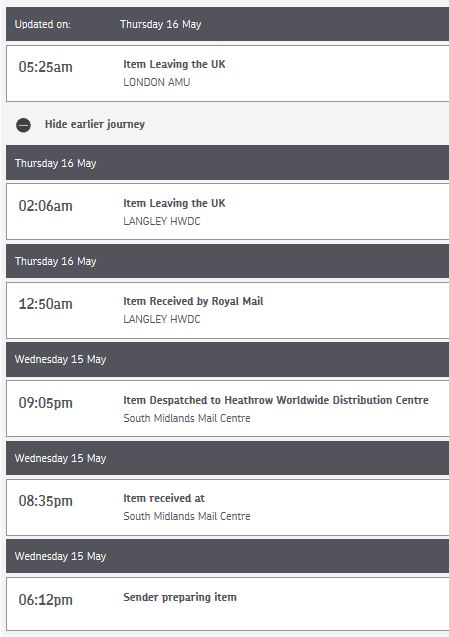Click South Midlands Mail Centre under 09:05pm

click(187, 418)
